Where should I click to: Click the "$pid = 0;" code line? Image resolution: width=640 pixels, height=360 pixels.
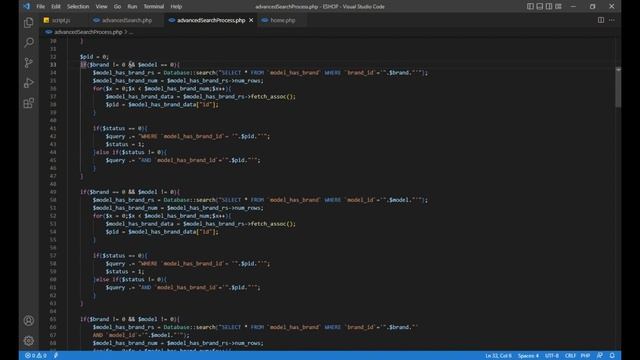[94, 57]
